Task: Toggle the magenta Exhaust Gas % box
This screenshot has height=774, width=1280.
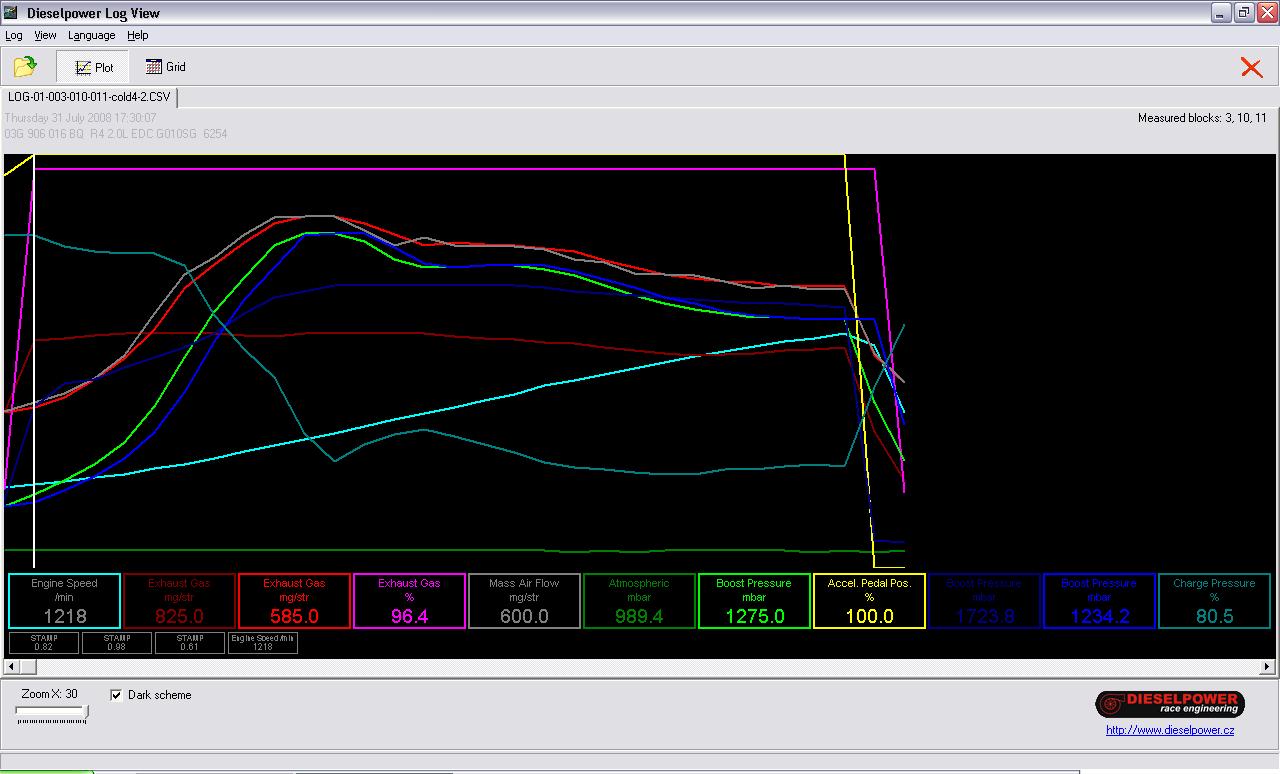Action: point(409,600)
